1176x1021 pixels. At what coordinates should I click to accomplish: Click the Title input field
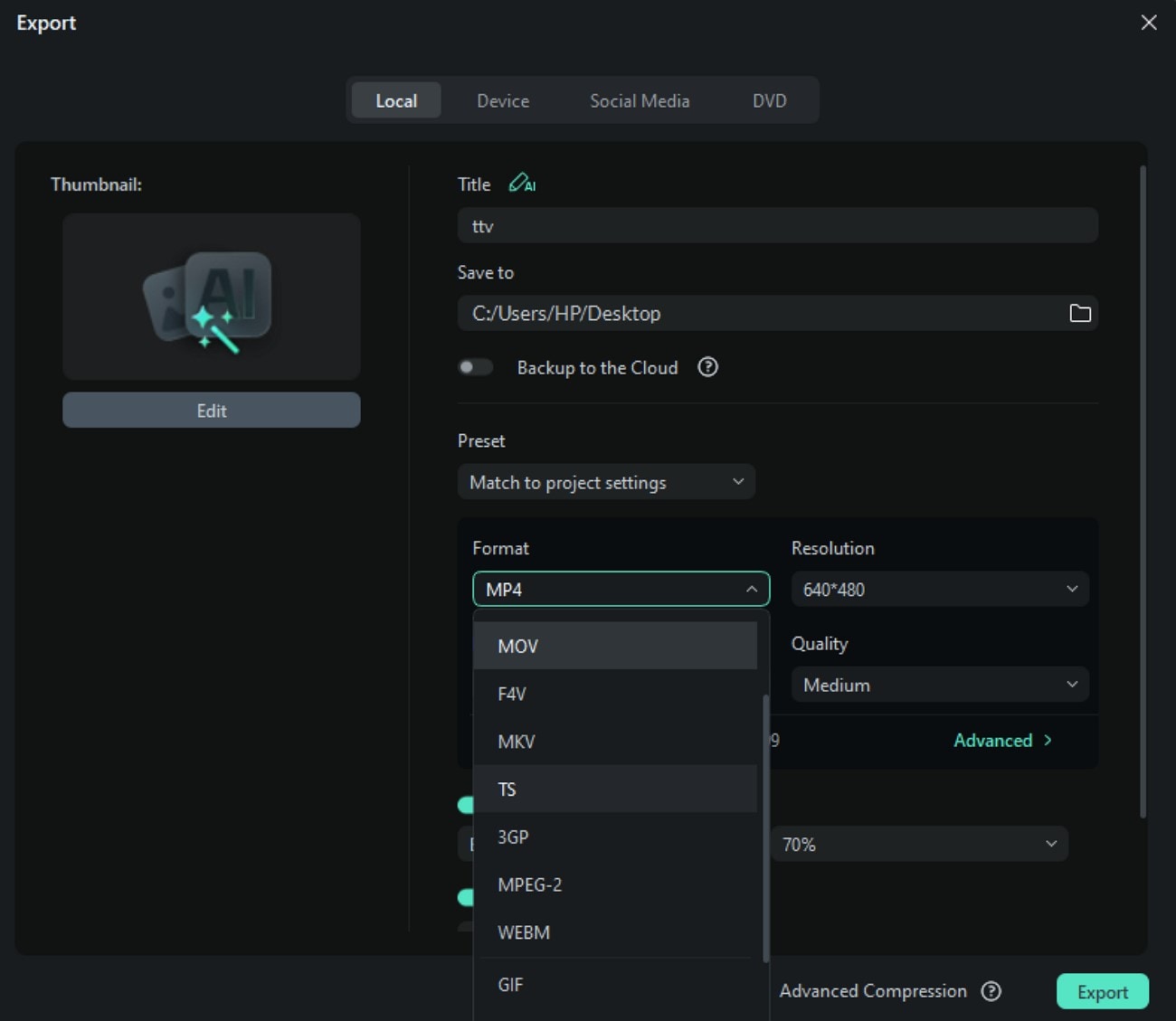click(778, 225)
